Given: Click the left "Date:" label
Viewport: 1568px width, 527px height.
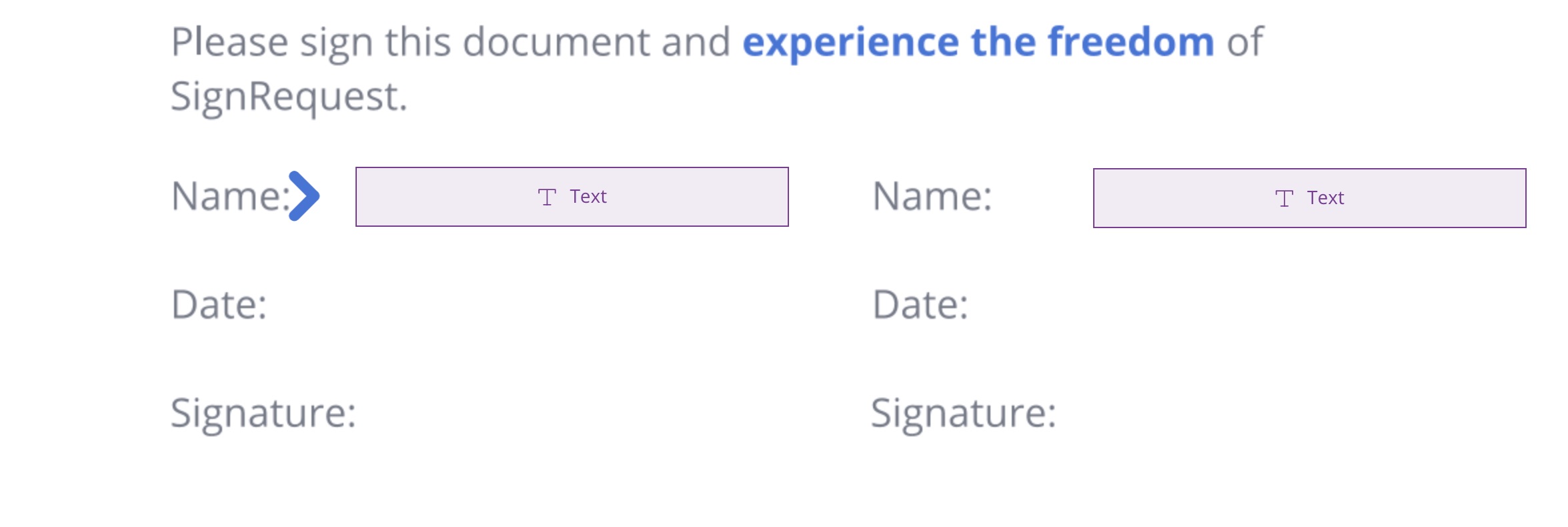Looking at the screenshot, I should coord(219,305).
